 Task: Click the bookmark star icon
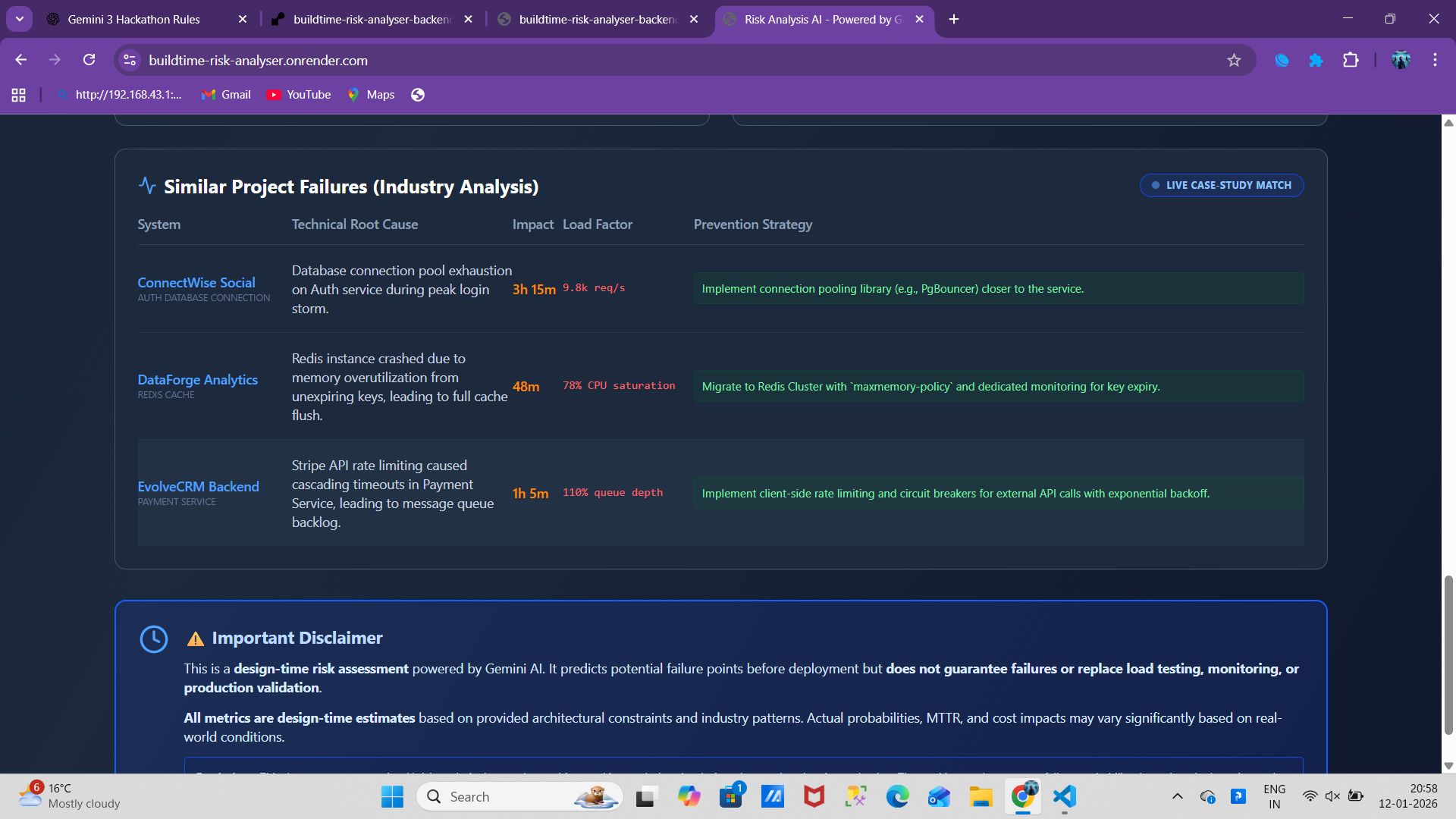(x=1234, y=61)
